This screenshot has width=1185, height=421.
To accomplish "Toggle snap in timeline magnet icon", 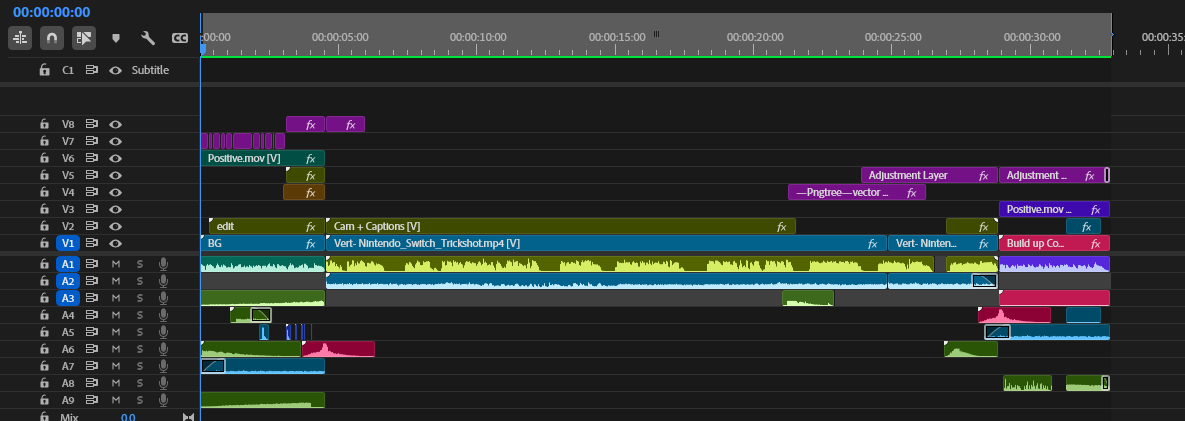I will (51, 37).
